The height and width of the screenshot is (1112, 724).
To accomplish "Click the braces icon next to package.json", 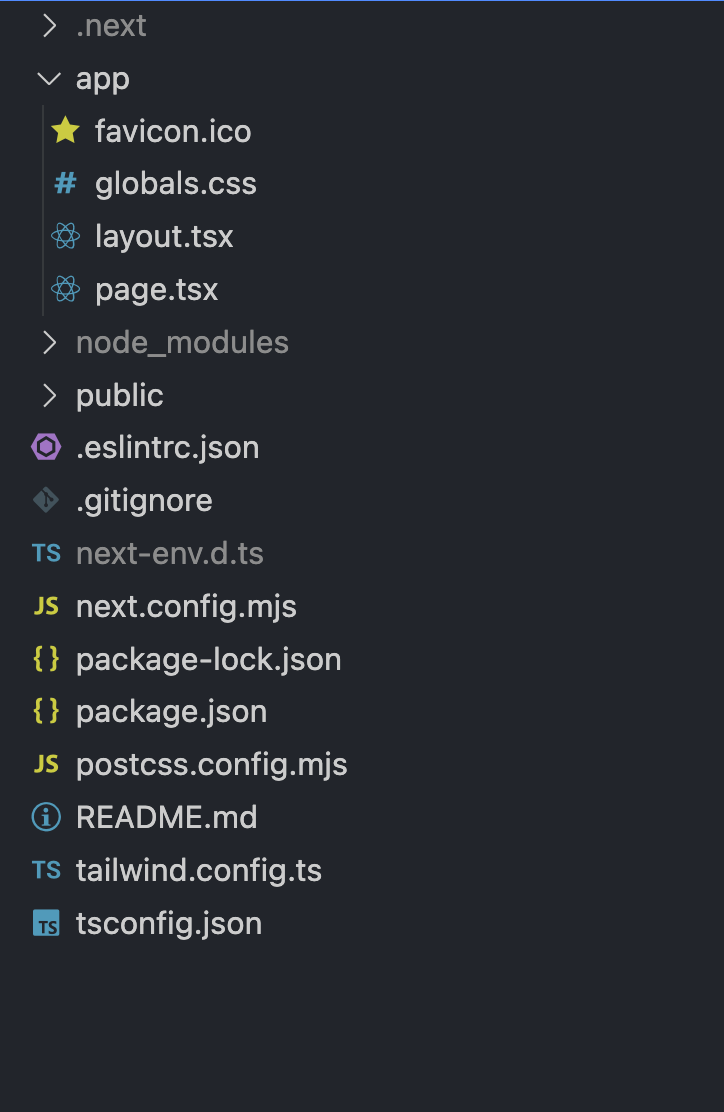I will pos(46,711).
